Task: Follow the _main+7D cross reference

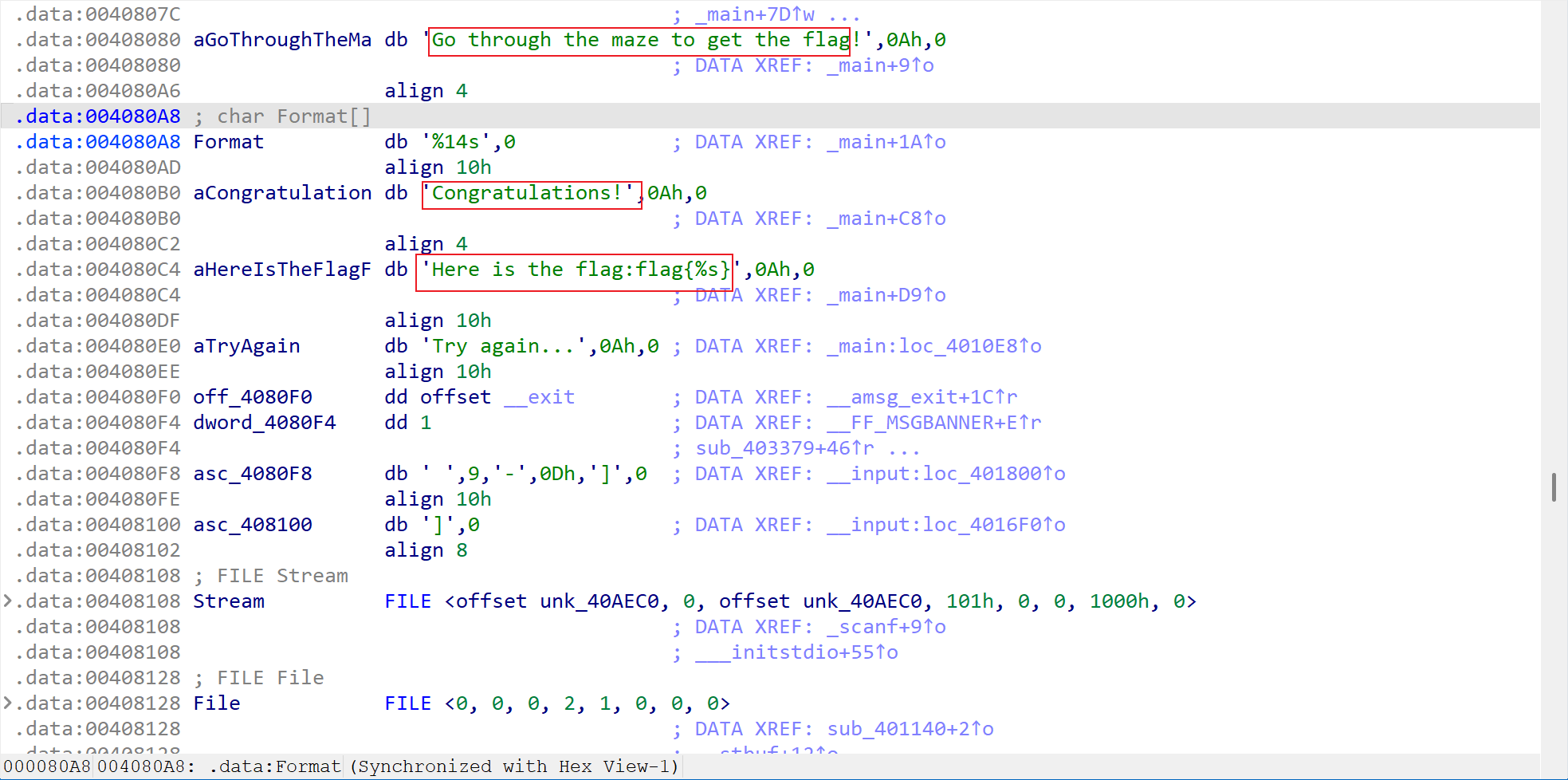Action: tap(755, 14)
